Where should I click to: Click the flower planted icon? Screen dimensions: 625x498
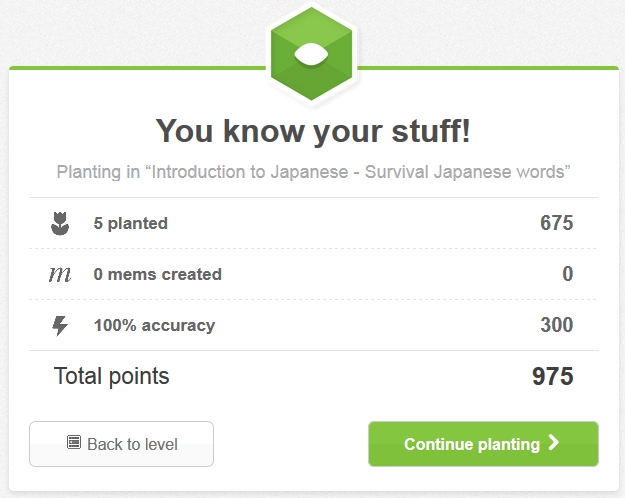60,223
